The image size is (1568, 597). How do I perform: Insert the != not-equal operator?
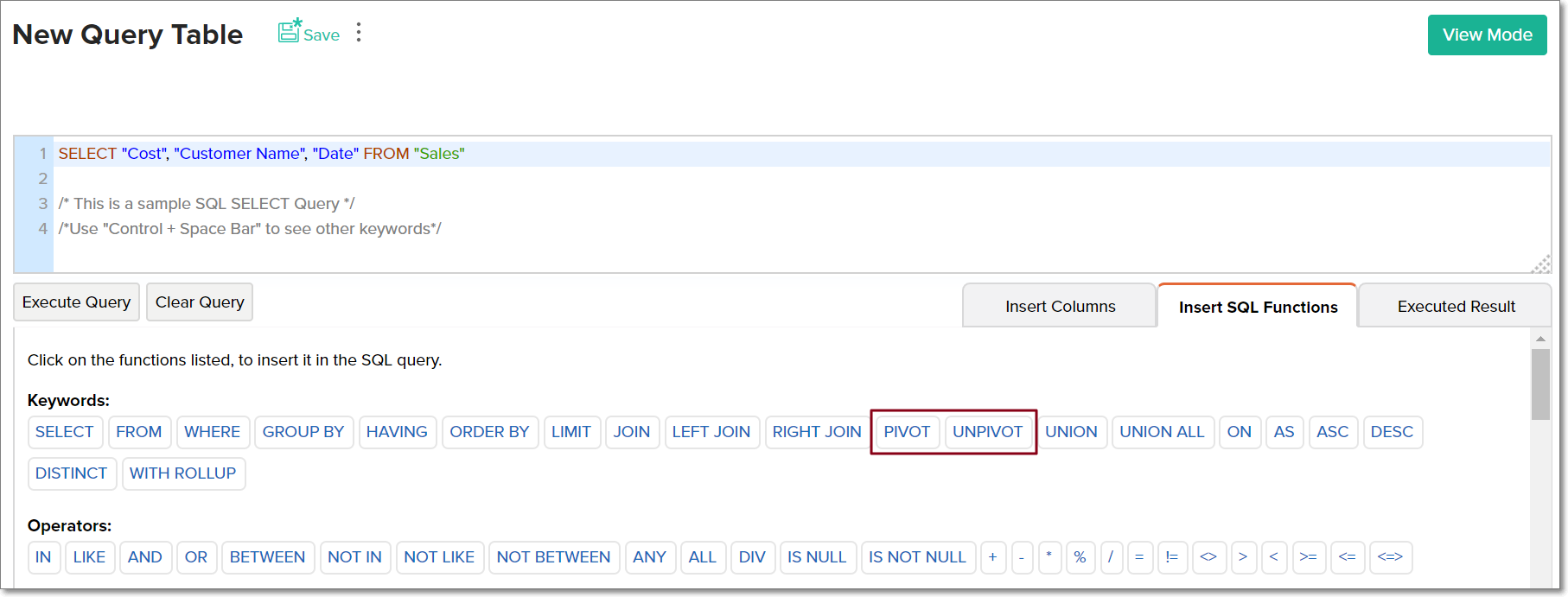point(1172,557)
